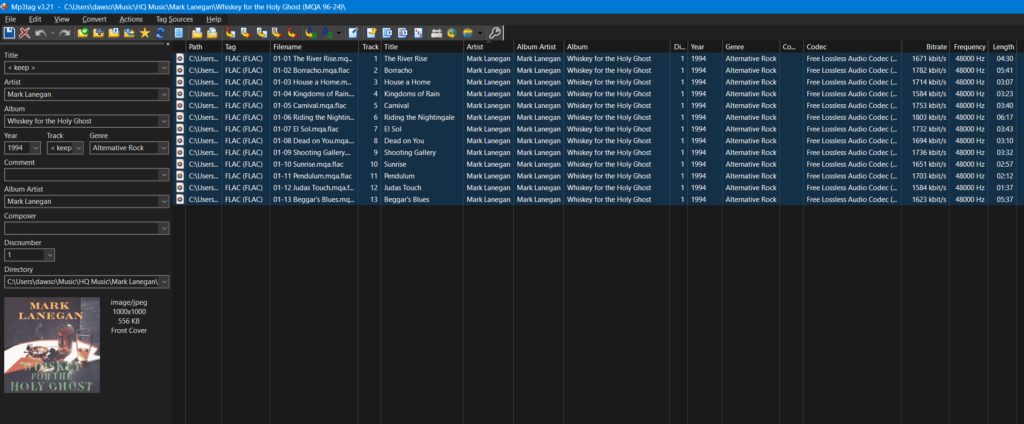
Task: Select the Kingdoms of Rain title cell
Action: point(411,94)
